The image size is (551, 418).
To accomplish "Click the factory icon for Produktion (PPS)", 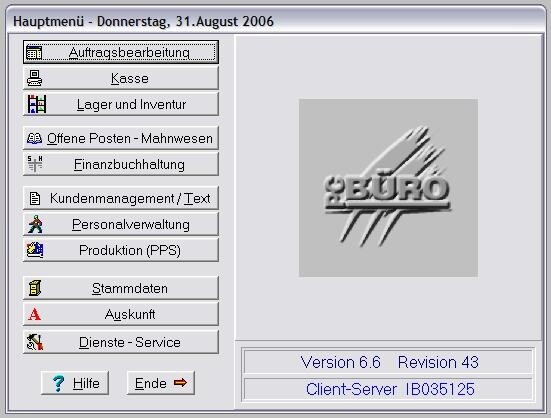I will [x=35, y=250].
